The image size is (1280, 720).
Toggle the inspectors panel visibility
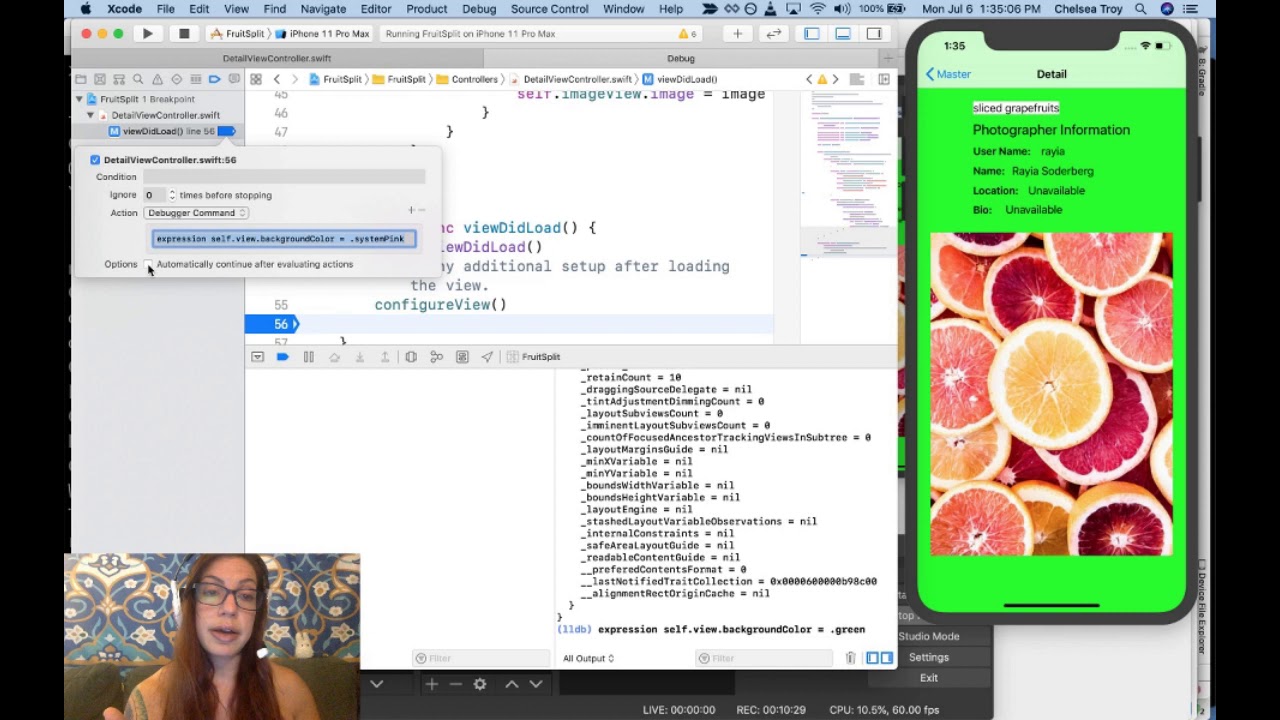874,34
